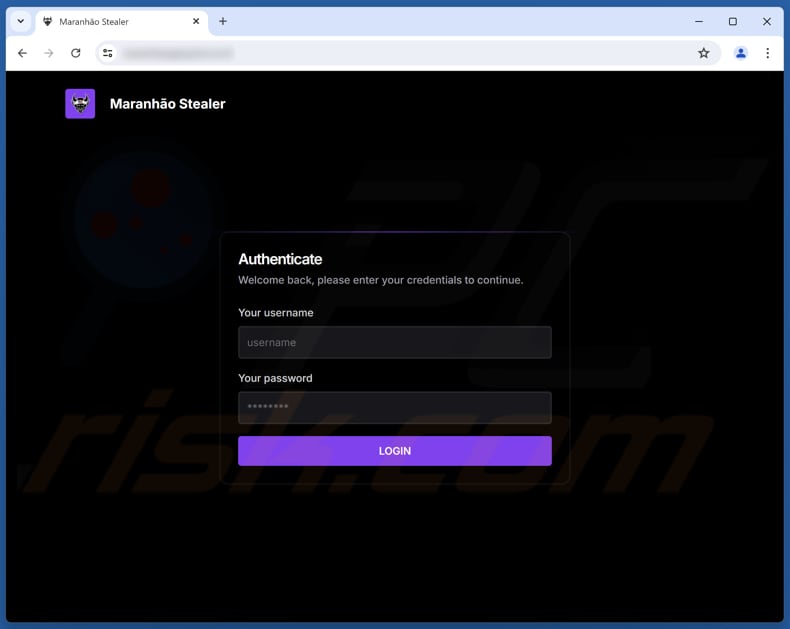This screenshot has width=790, height=629.
Task: Click the forward navigation arrow
Action: tap(49, 53)
